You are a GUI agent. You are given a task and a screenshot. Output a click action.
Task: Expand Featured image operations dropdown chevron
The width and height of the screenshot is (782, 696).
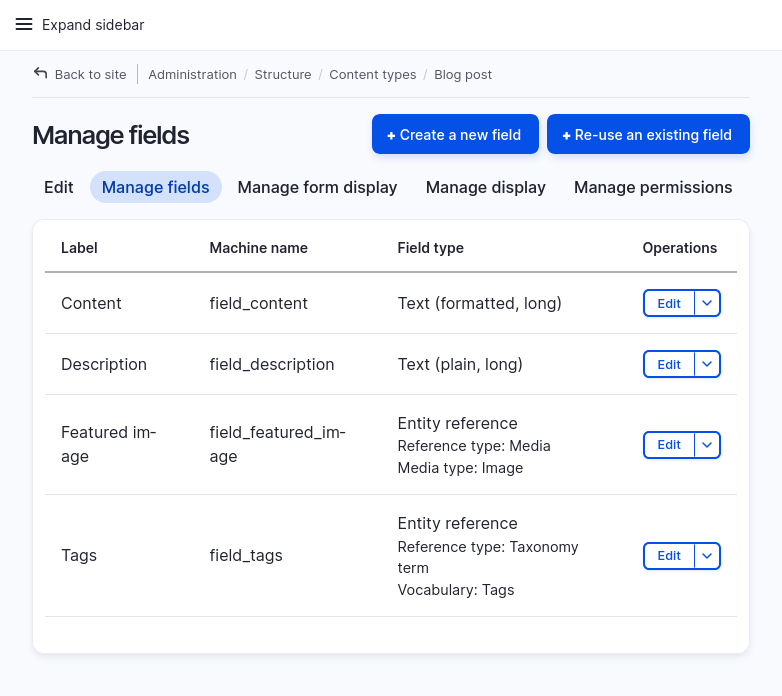click(x=707, y=445)
